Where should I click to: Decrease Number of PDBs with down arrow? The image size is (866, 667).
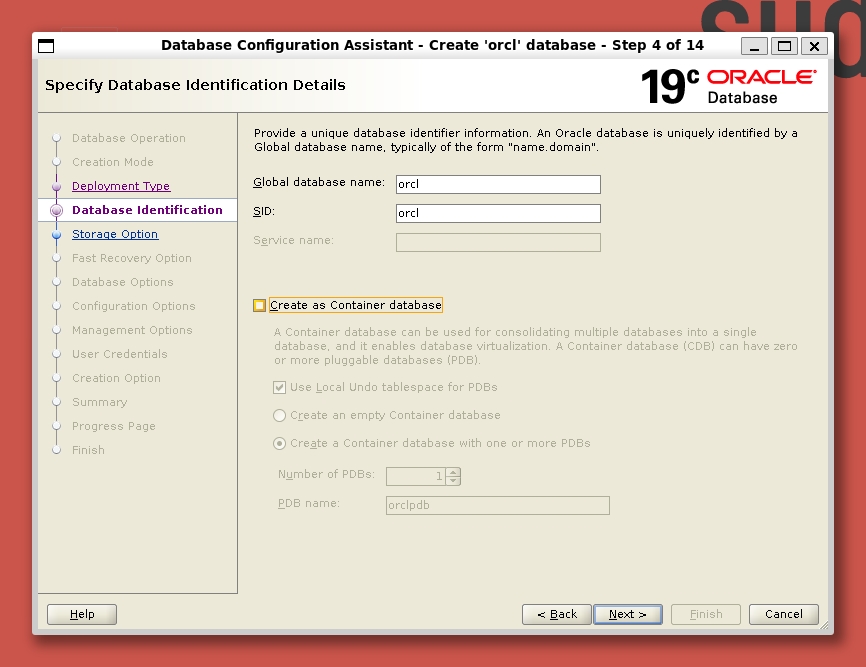tap(454, 481)
